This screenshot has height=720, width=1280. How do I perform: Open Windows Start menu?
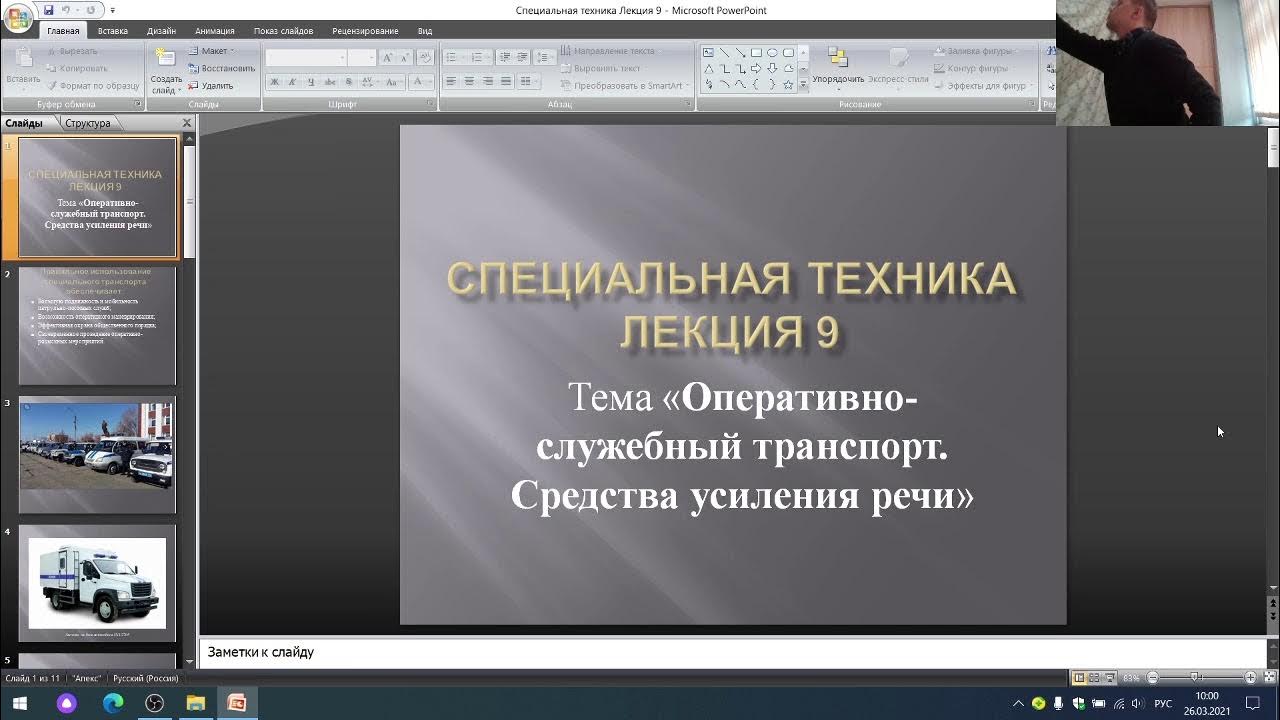click(19, 703)
